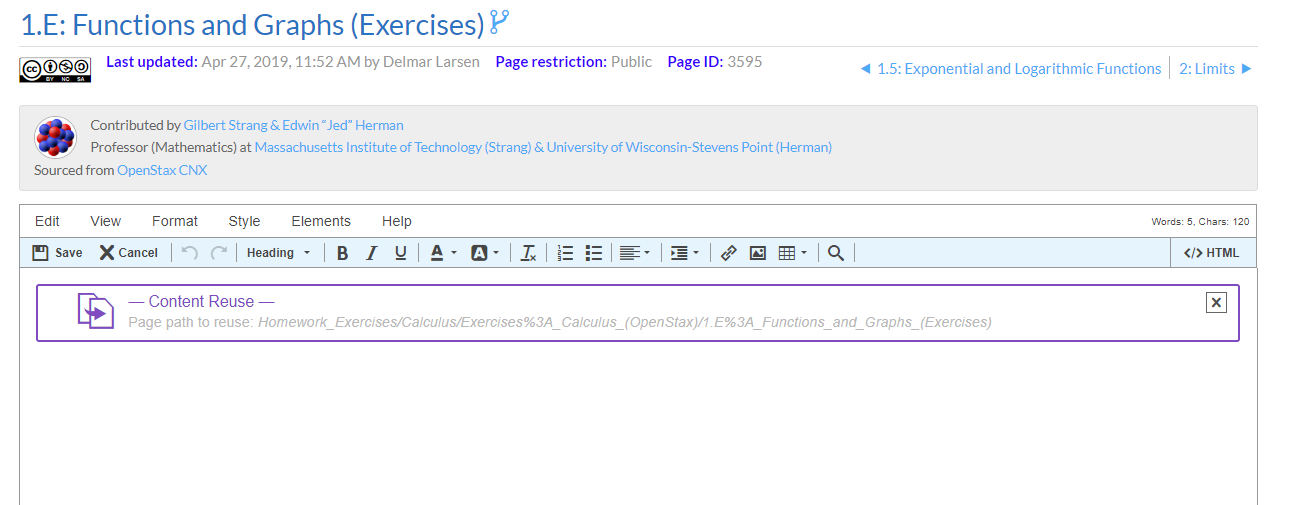Open the Heading style dropdown
Screen dimensions: 1297x505
279,253
